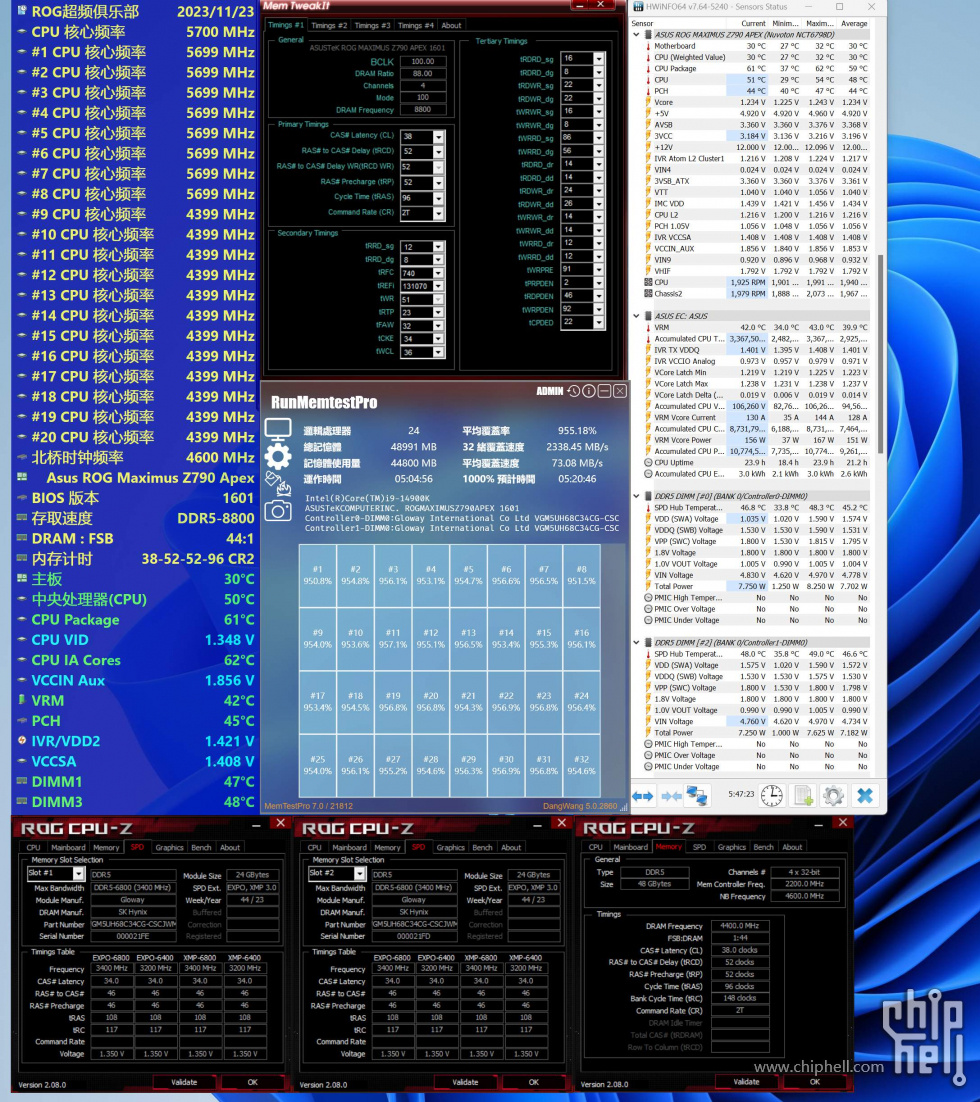Click the HWiNFO64 title bar app icon

(638, 6)
